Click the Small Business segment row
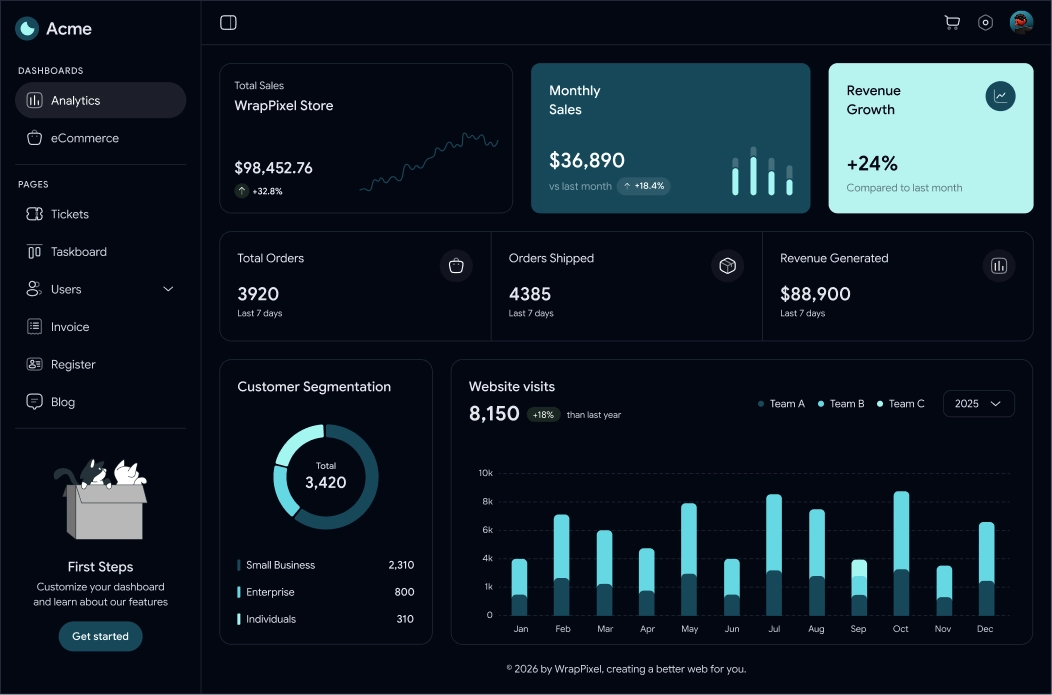 325,565
